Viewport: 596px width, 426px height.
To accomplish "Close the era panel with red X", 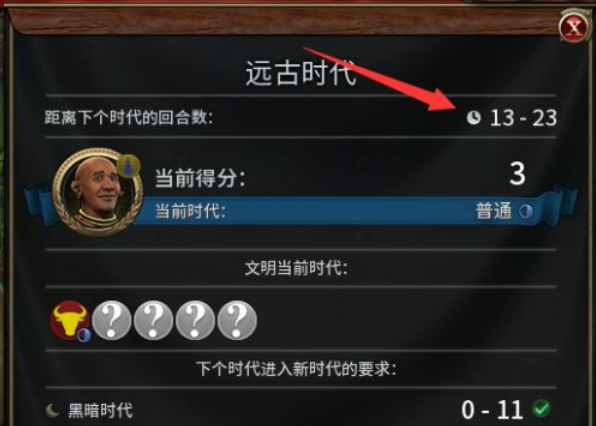I will point(573,27).
